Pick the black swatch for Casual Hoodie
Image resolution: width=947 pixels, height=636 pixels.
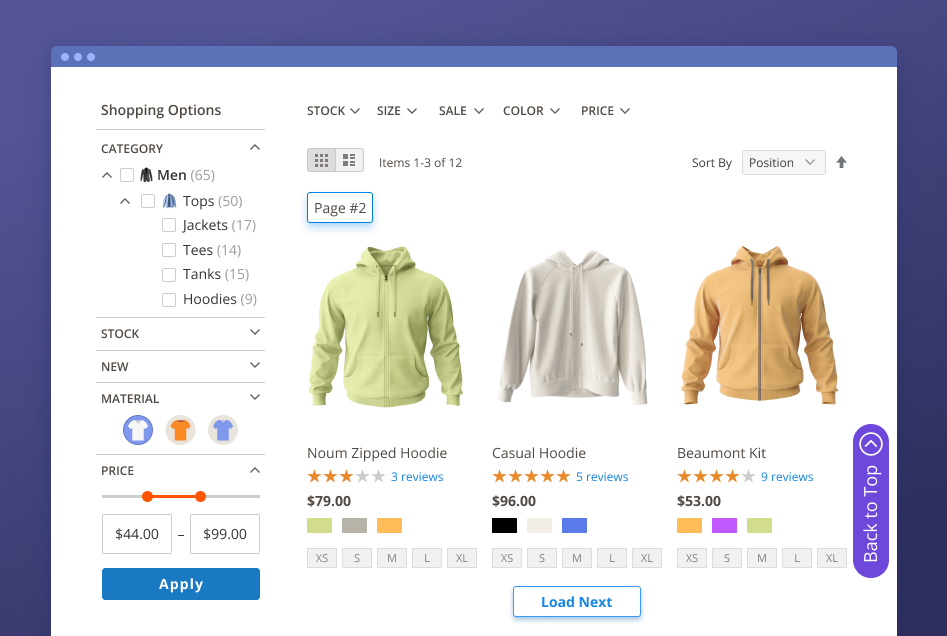pyautogui.click(x=504, y=526)
